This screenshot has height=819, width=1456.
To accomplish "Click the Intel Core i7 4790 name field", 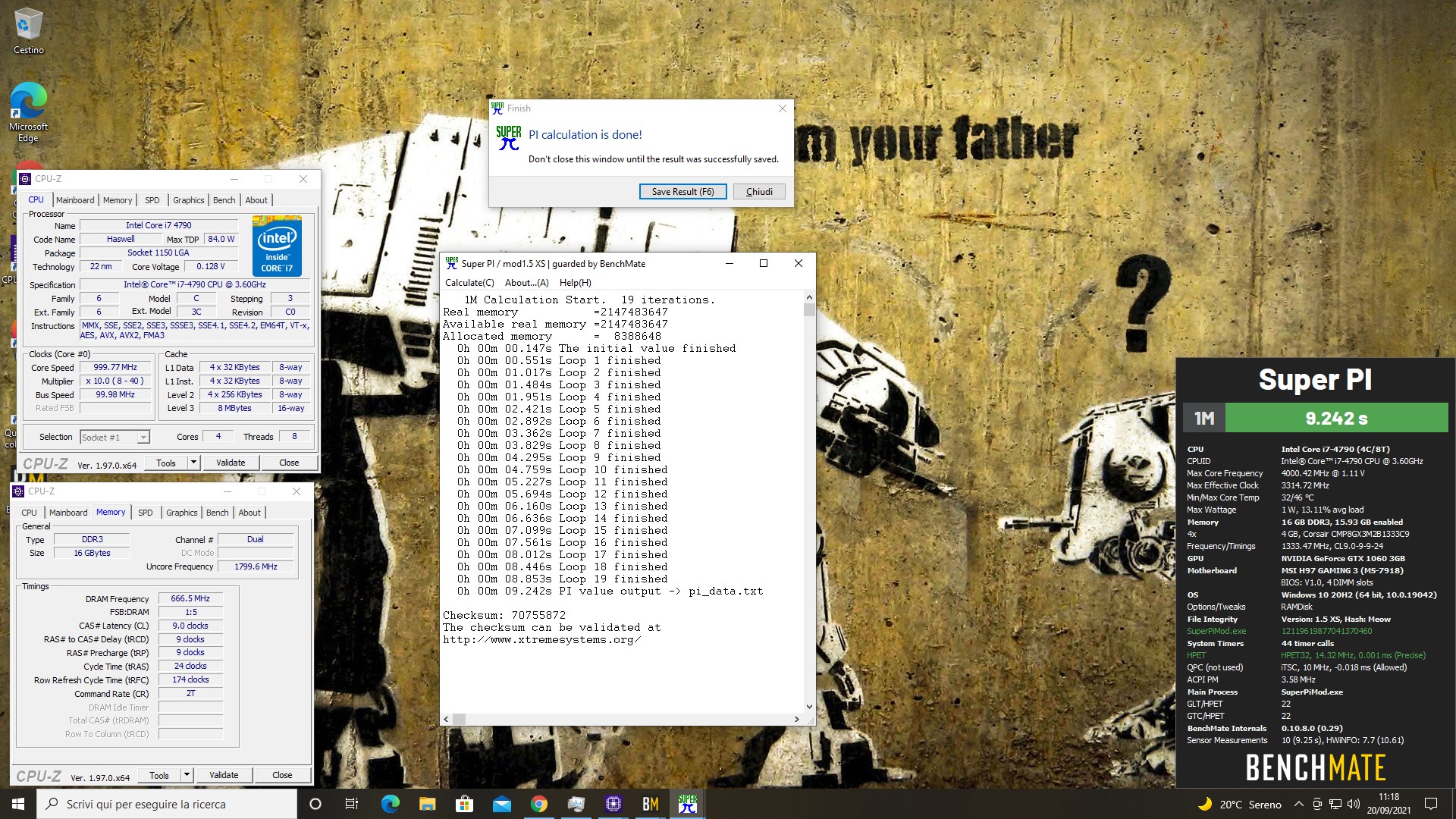I will coord(158,225).
